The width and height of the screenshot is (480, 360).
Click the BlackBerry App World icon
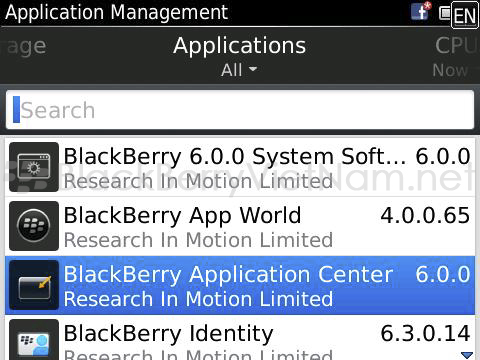click(x=34, y=226)
